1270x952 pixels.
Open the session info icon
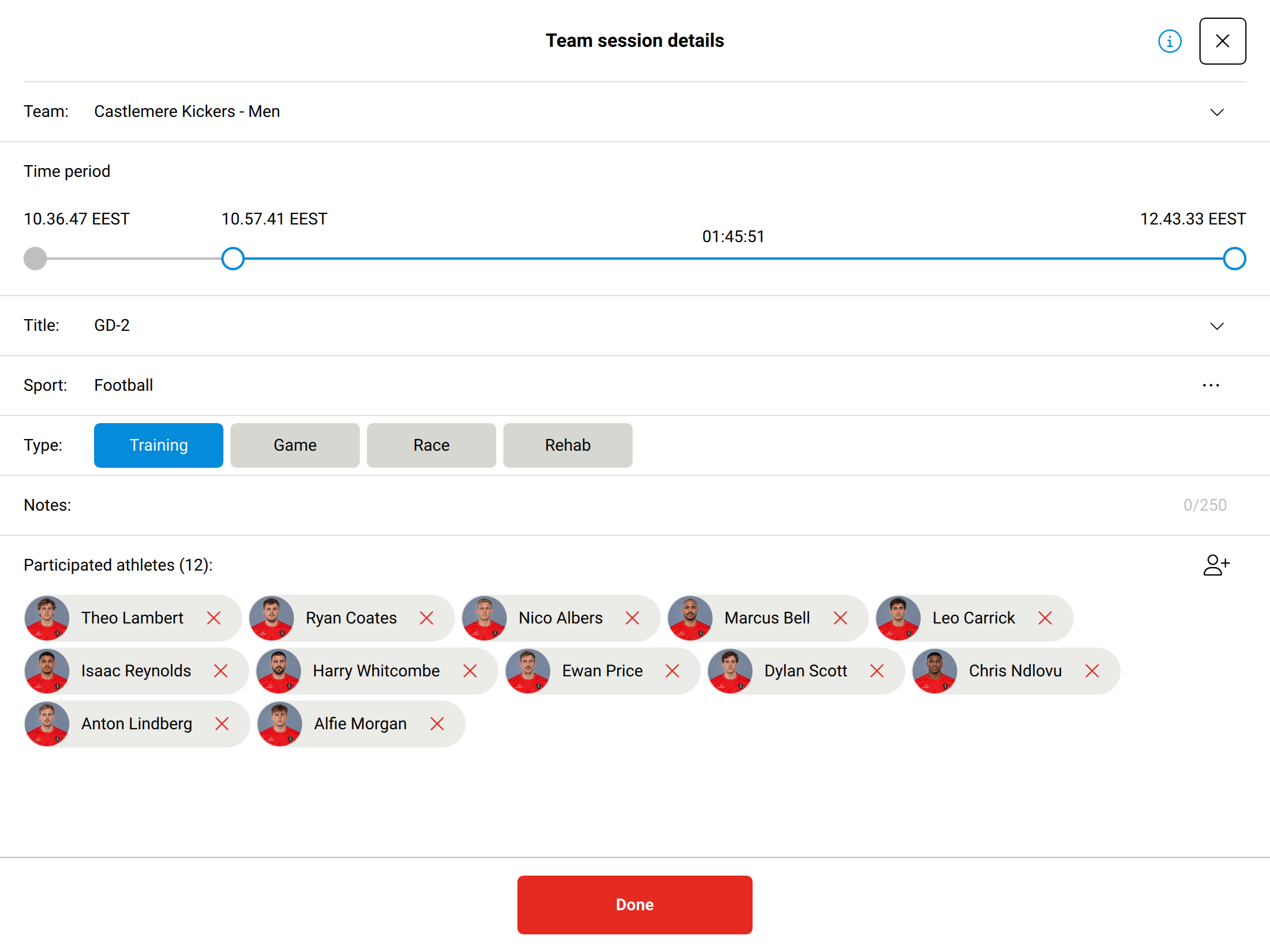[x=1169, y=41]
